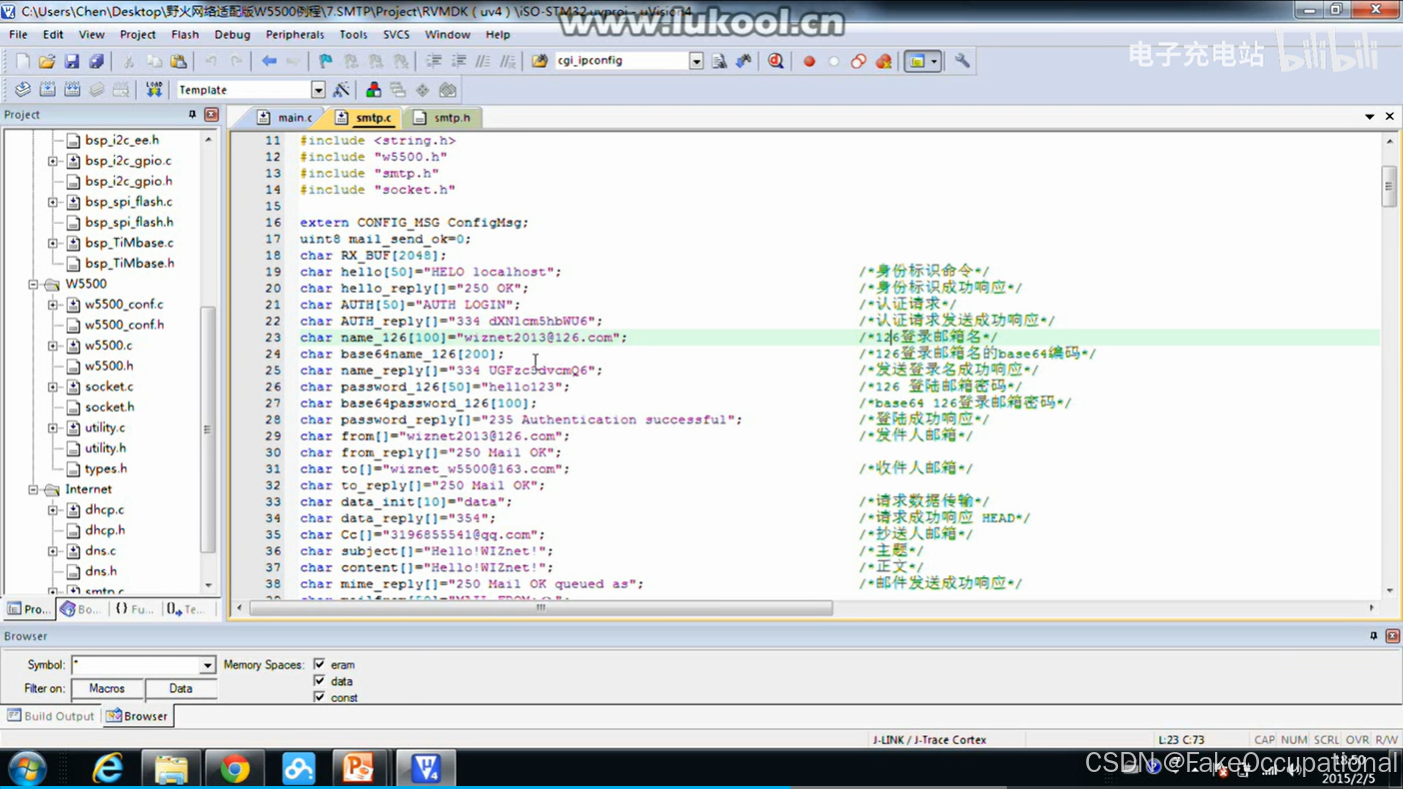
Task: Toggle the eram memory space checkbox
Action: (x=319, y=664)
